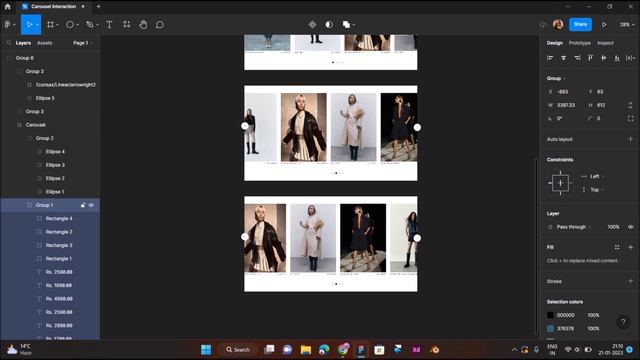This screenshot has width=640, height=360.
Task: Add a Fill with plus button
Action: (631, 247)
